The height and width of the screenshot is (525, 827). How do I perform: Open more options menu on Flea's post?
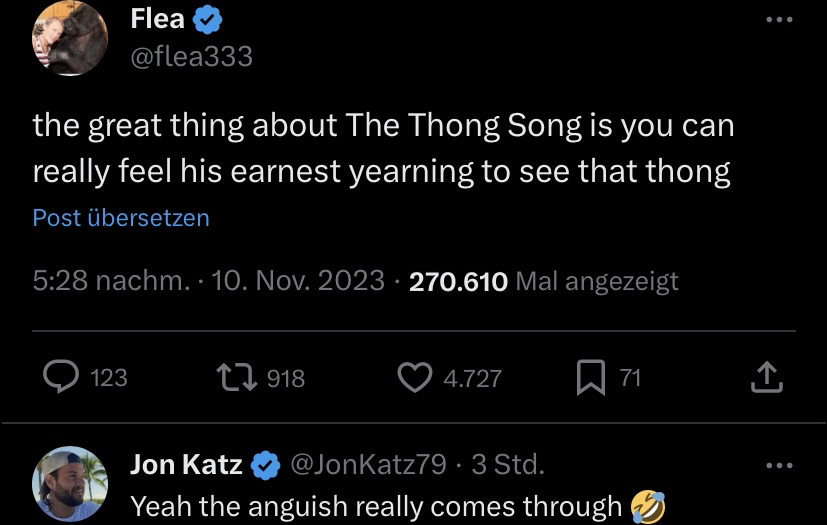click(777, 20)
